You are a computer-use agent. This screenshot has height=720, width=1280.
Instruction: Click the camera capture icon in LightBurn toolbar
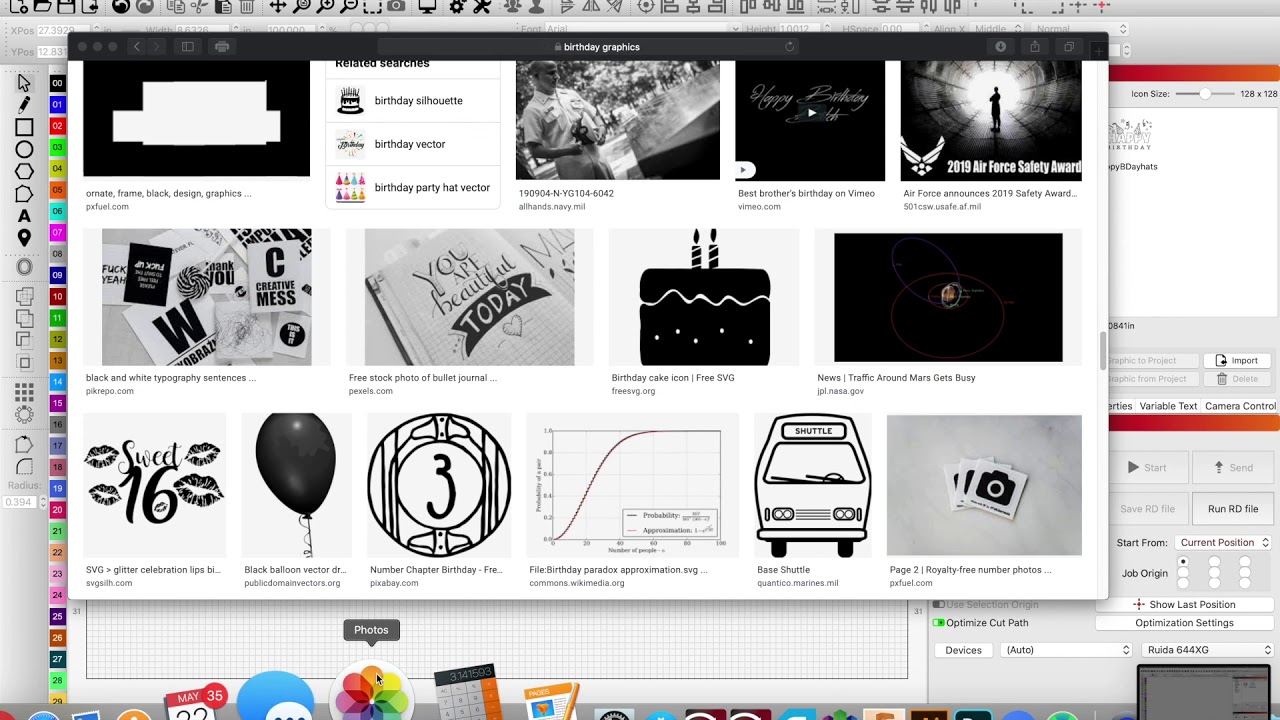pos(397,6)
